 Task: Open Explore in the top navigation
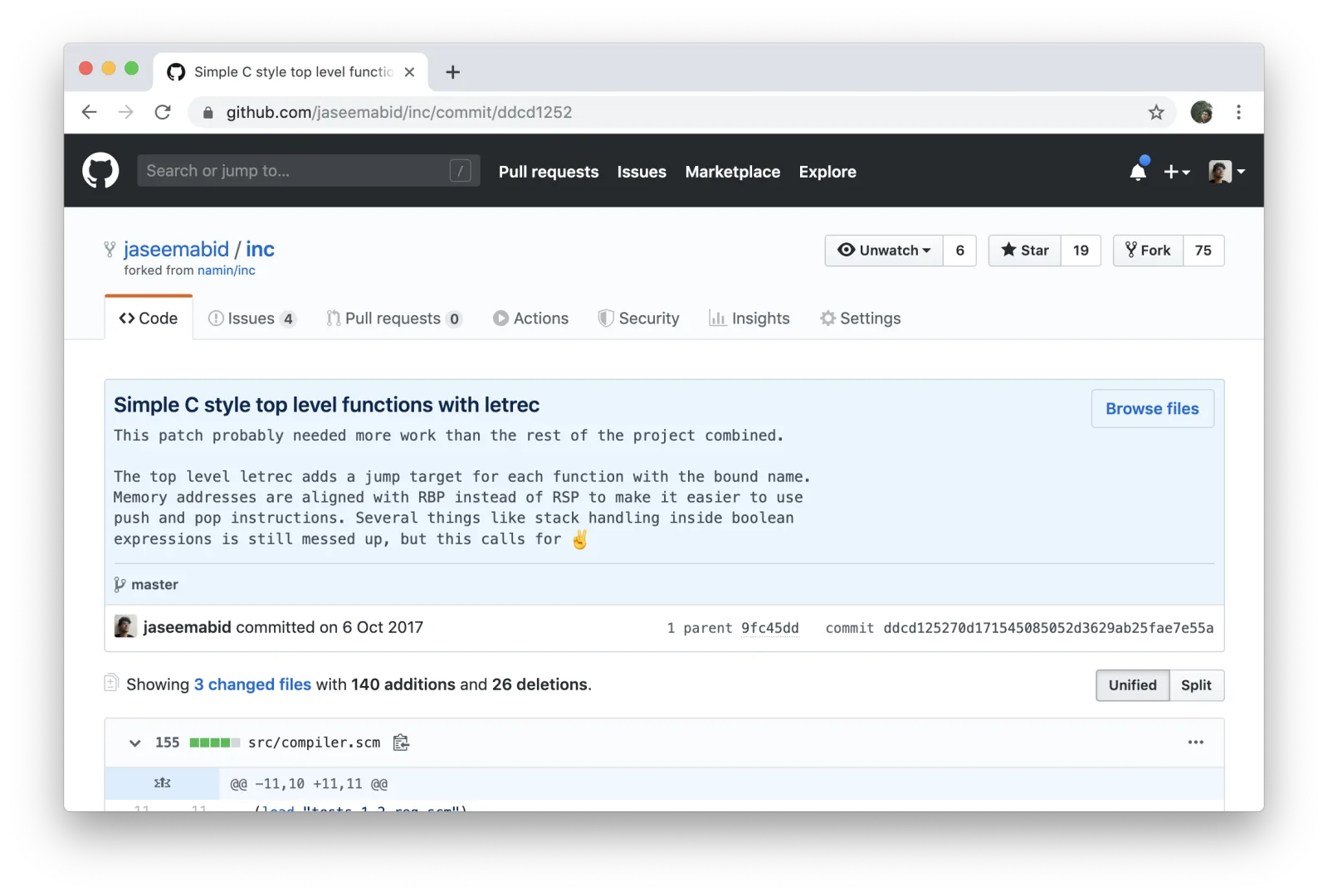(828, 172)
